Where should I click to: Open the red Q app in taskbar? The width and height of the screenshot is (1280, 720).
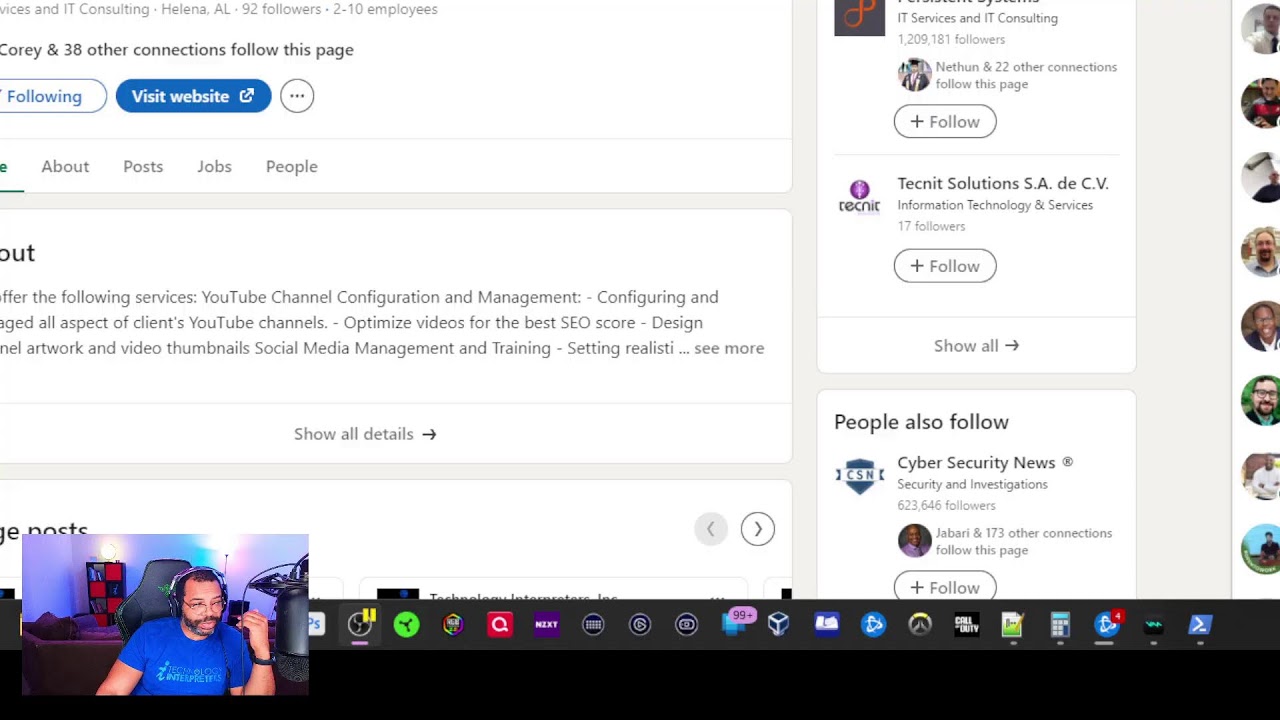pyautogui.click(x=500, y=625)
